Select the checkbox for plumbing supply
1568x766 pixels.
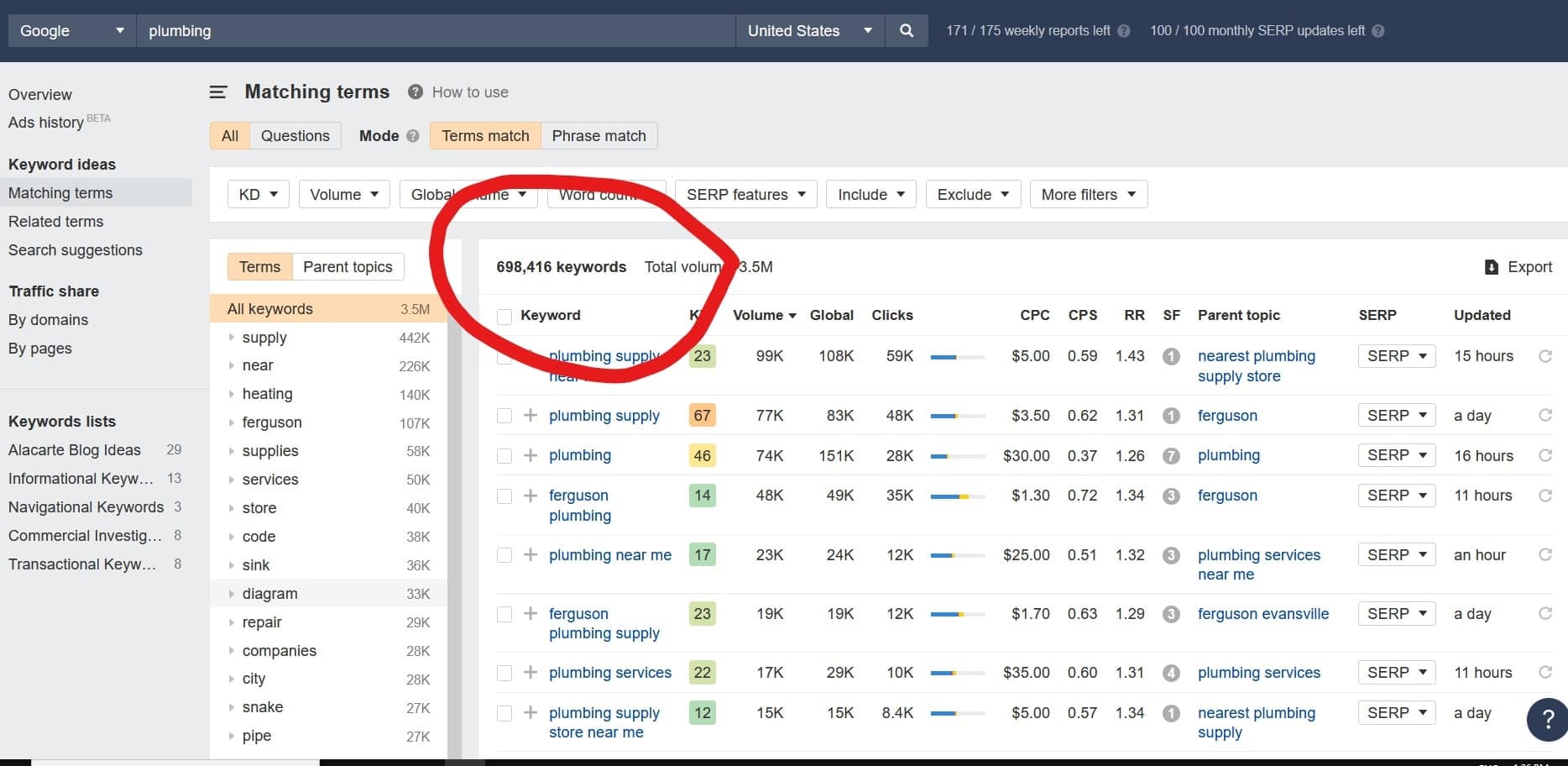(x=504, y=415)
